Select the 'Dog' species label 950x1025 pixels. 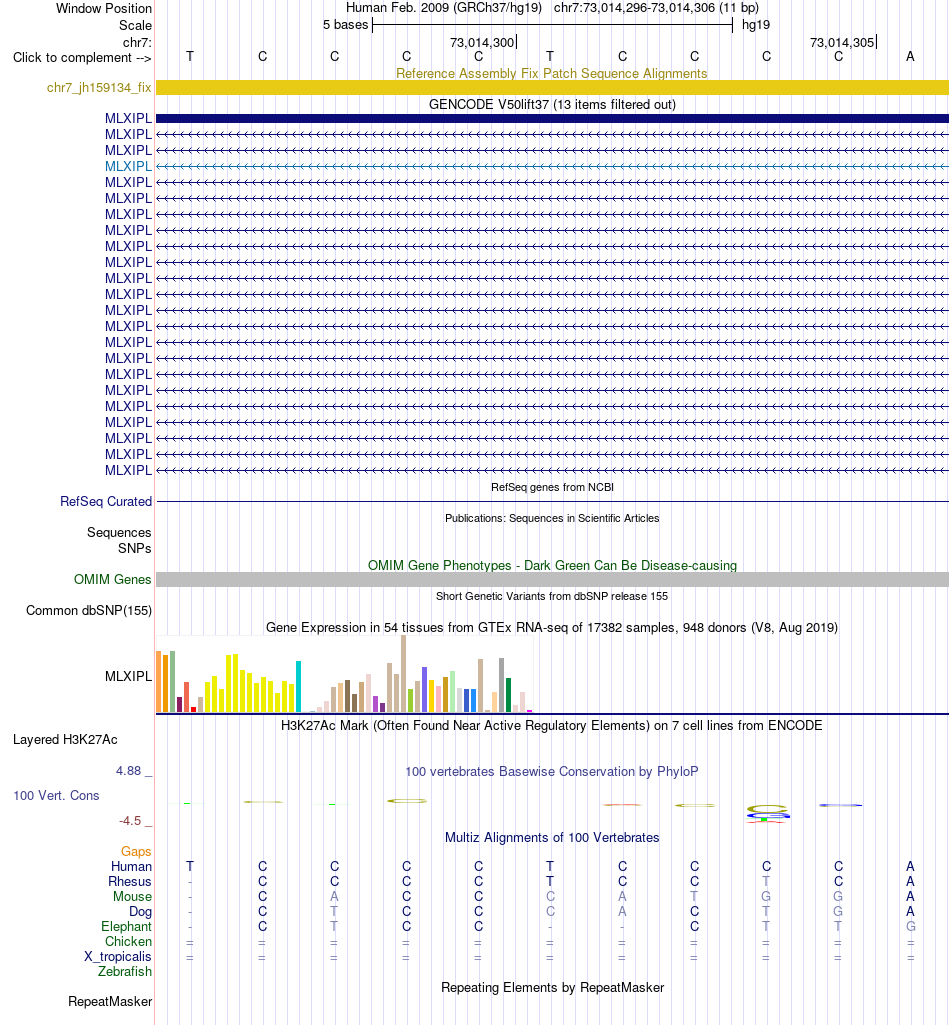click(x=140, y=911)
